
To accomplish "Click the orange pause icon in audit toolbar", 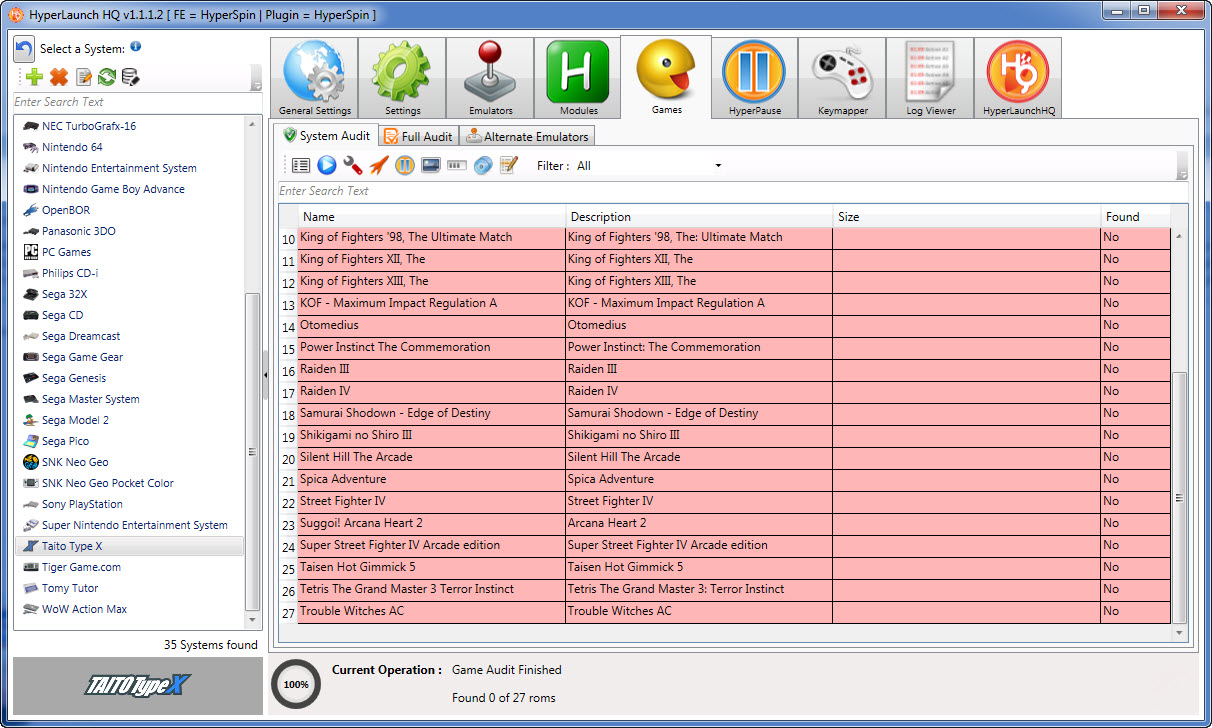I will [404, 165].
